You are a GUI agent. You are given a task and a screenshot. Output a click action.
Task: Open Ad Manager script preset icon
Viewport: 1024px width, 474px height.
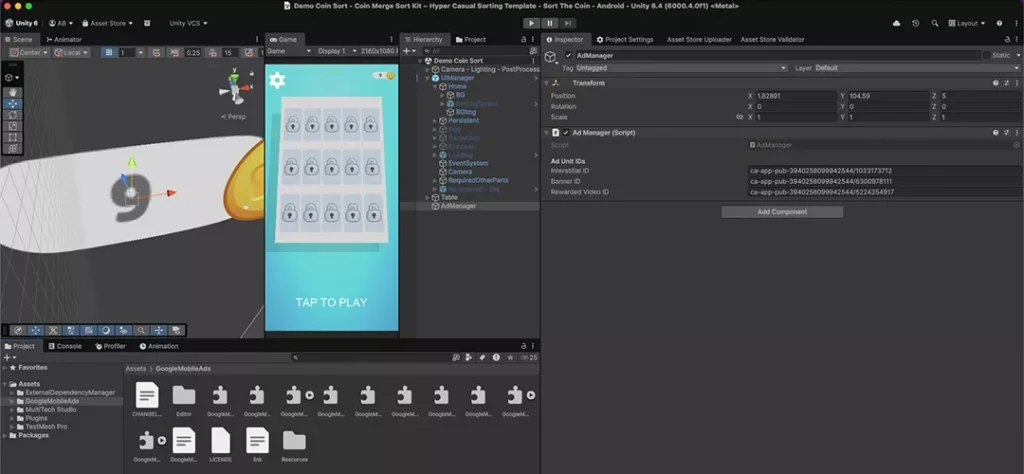[x=1006, y=133]
